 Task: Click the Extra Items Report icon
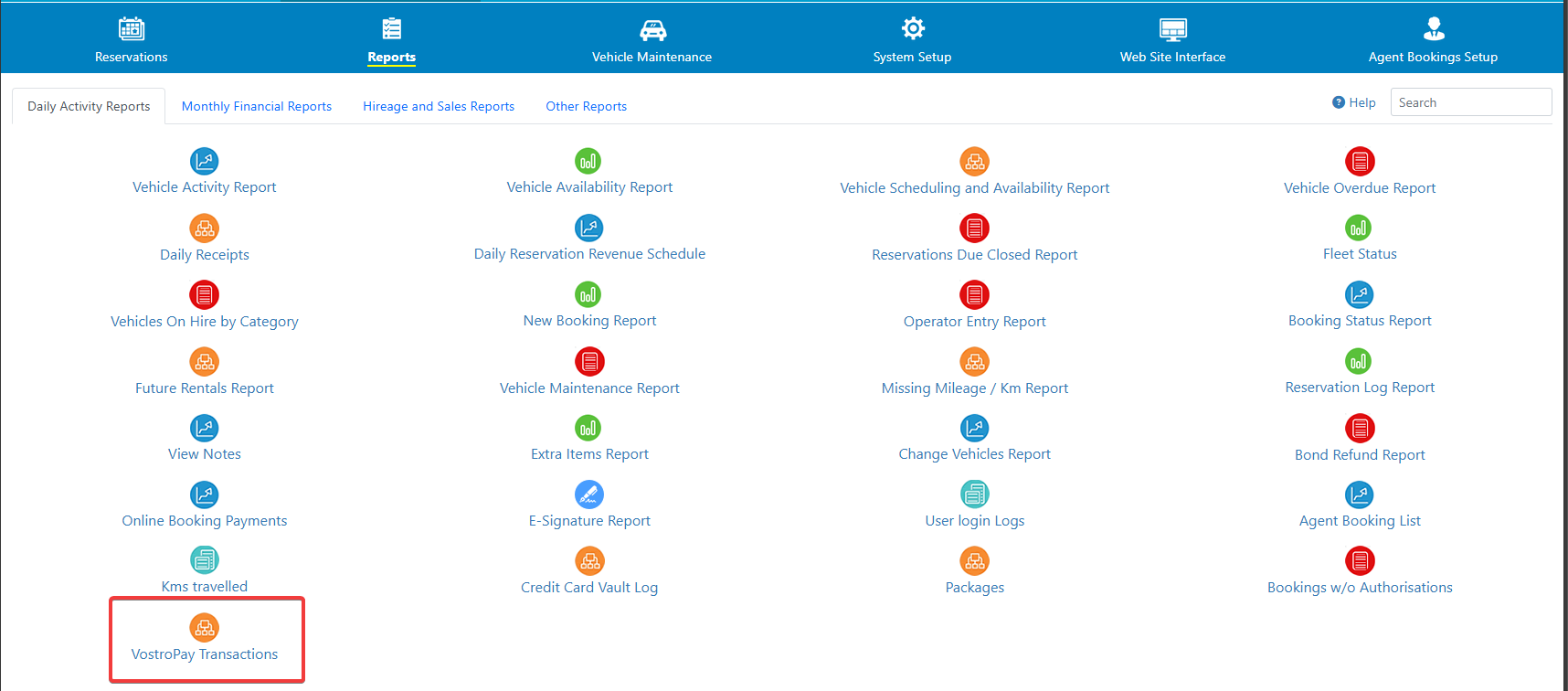588,428
